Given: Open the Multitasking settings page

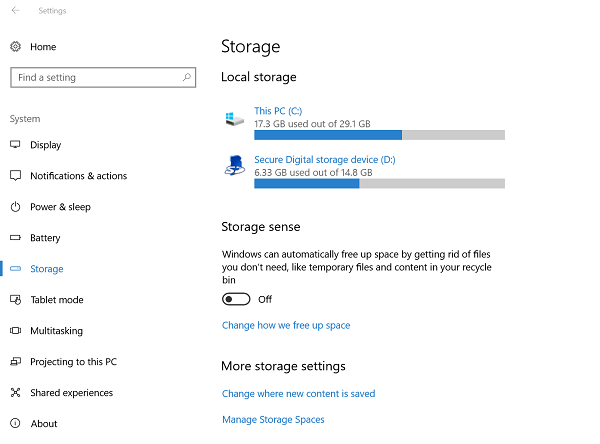Looking at the screenshot, I should click(56, 331).
